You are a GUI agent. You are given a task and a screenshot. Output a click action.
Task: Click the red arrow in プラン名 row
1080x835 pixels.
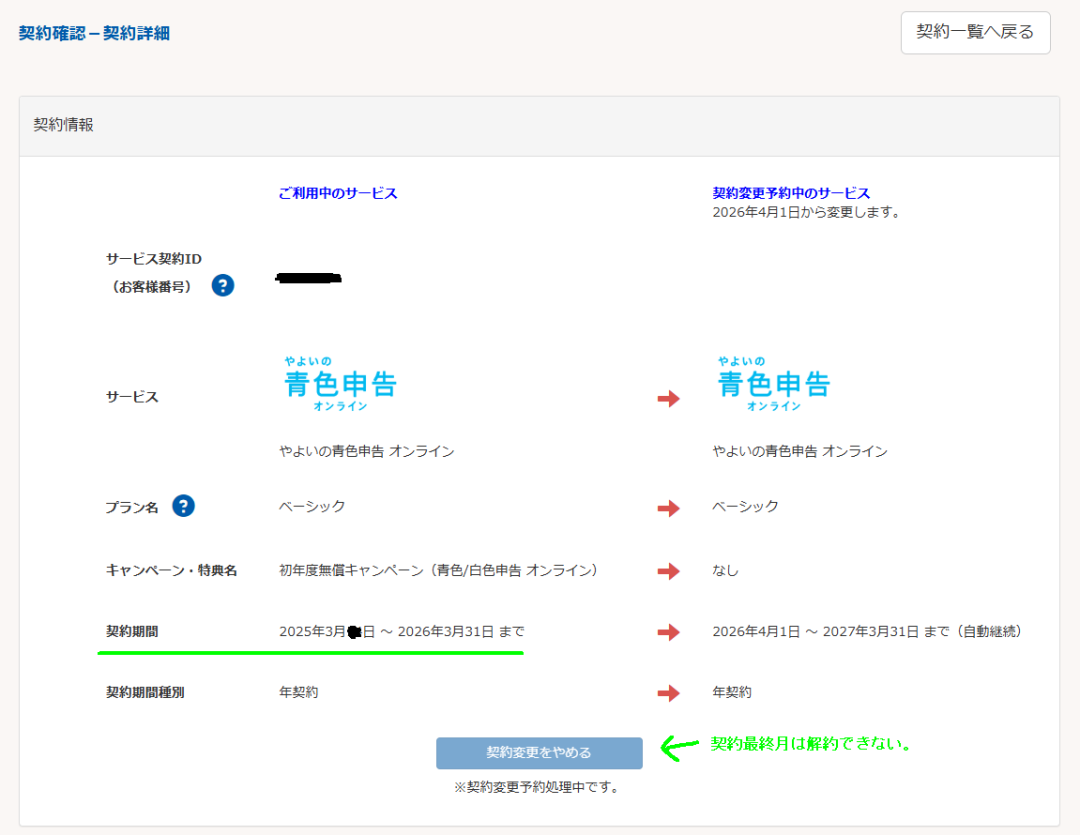[x=668, y=509]
